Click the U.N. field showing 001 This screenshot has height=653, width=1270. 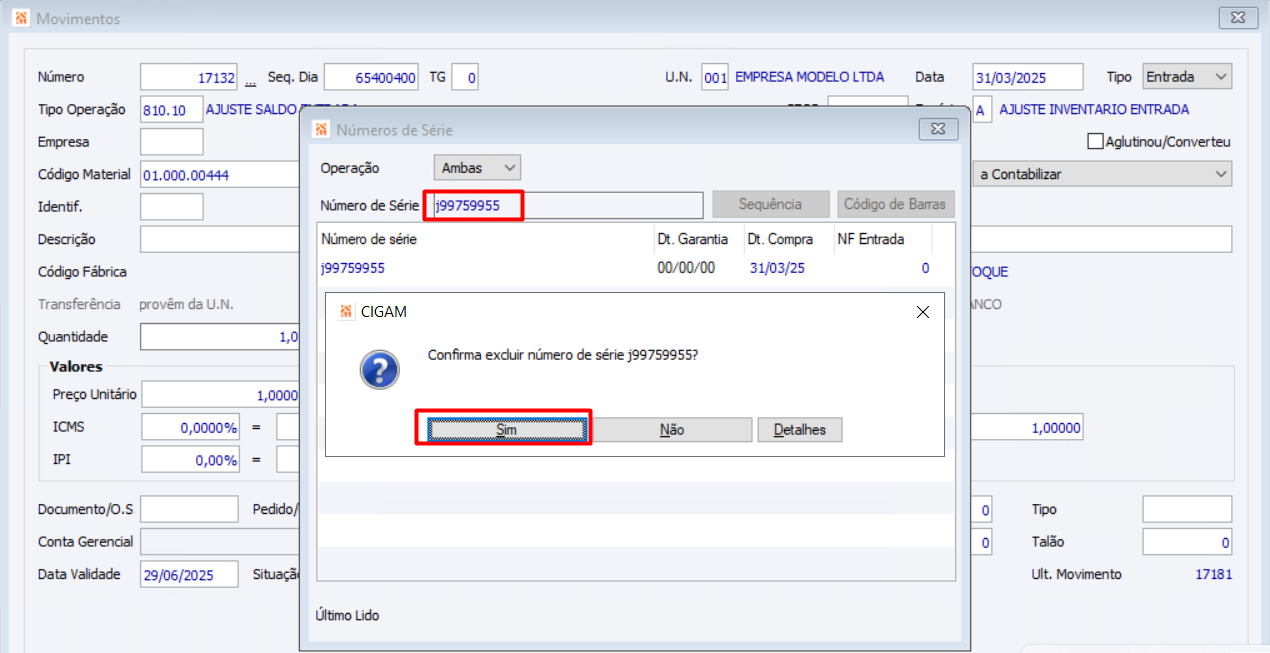(x=715, y=77)
